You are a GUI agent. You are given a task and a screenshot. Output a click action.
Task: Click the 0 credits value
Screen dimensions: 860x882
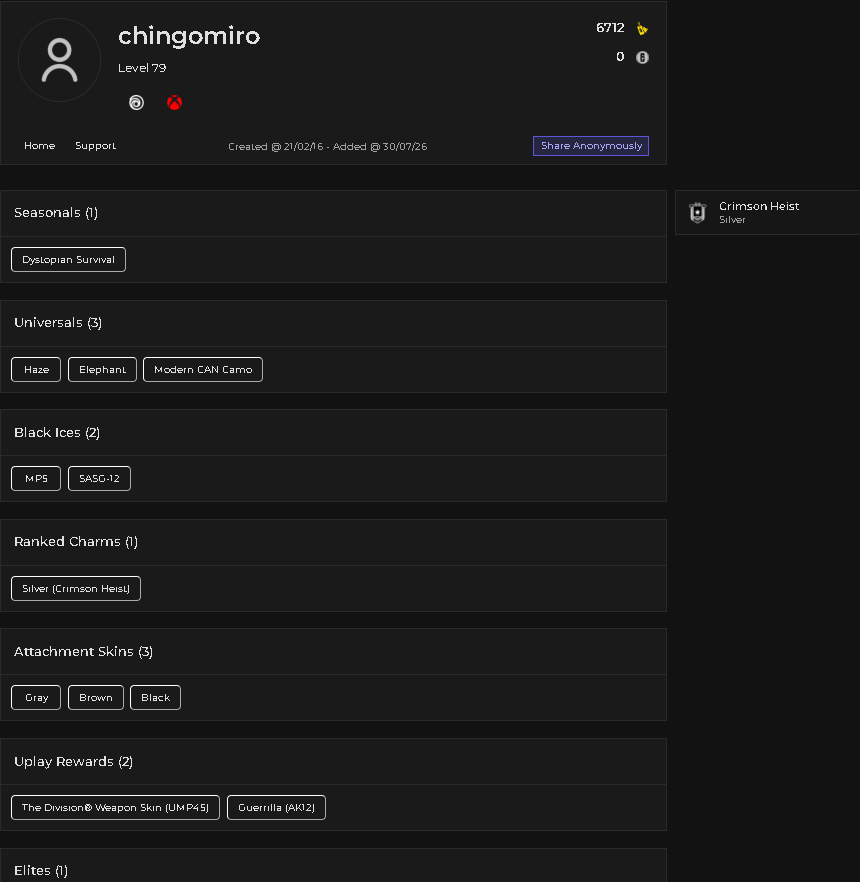click(x=620, y=57)
